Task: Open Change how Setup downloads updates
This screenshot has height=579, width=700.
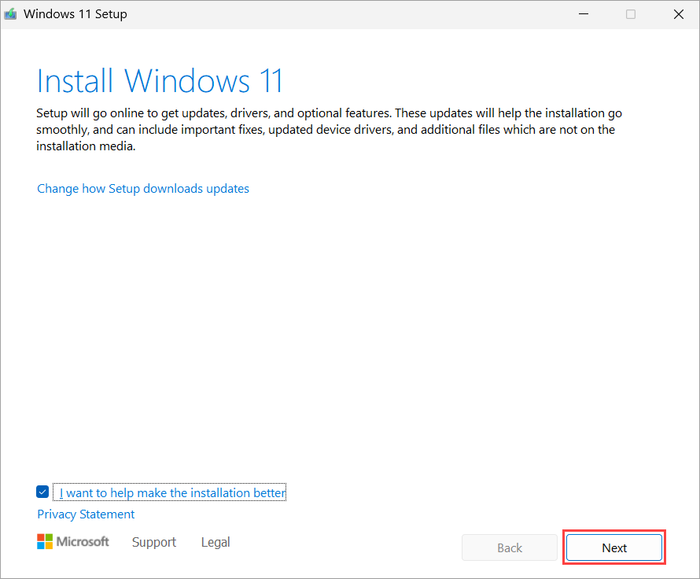Action: pyautogui.click(x=143, y=188)
